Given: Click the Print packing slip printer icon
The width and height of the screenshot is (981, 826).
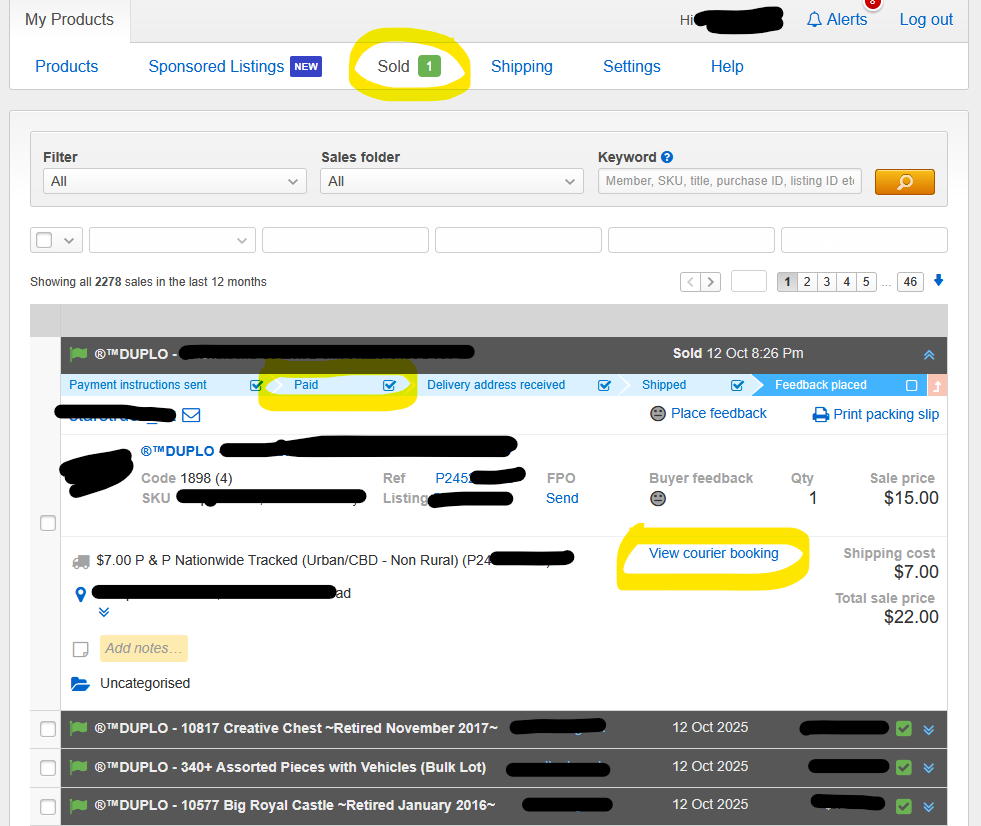Looking at the screenshot, I should point(821,414).
